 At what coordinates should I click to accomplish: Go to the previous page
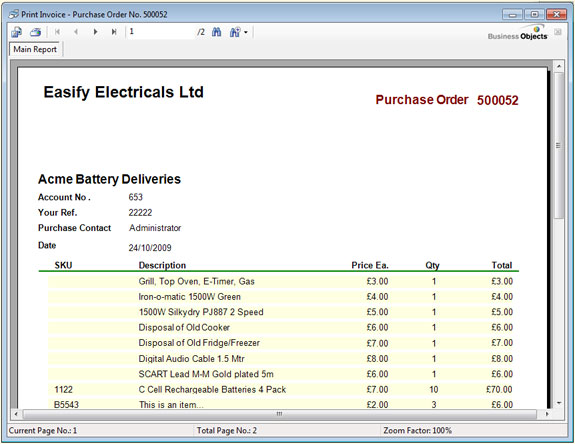tap(76, 32)
